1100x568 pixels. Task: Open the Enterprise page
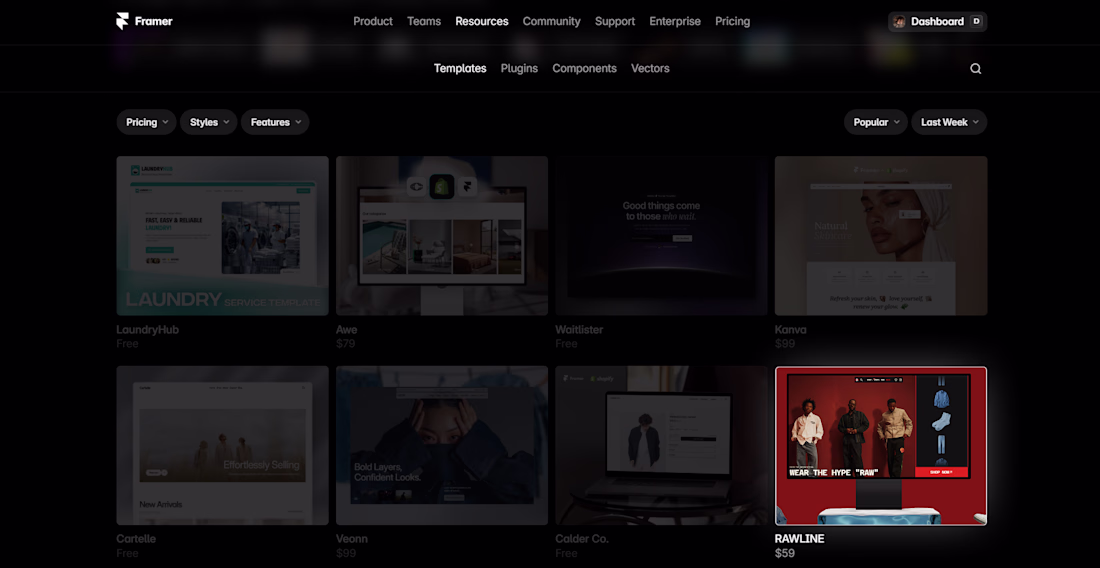[675, 22]
